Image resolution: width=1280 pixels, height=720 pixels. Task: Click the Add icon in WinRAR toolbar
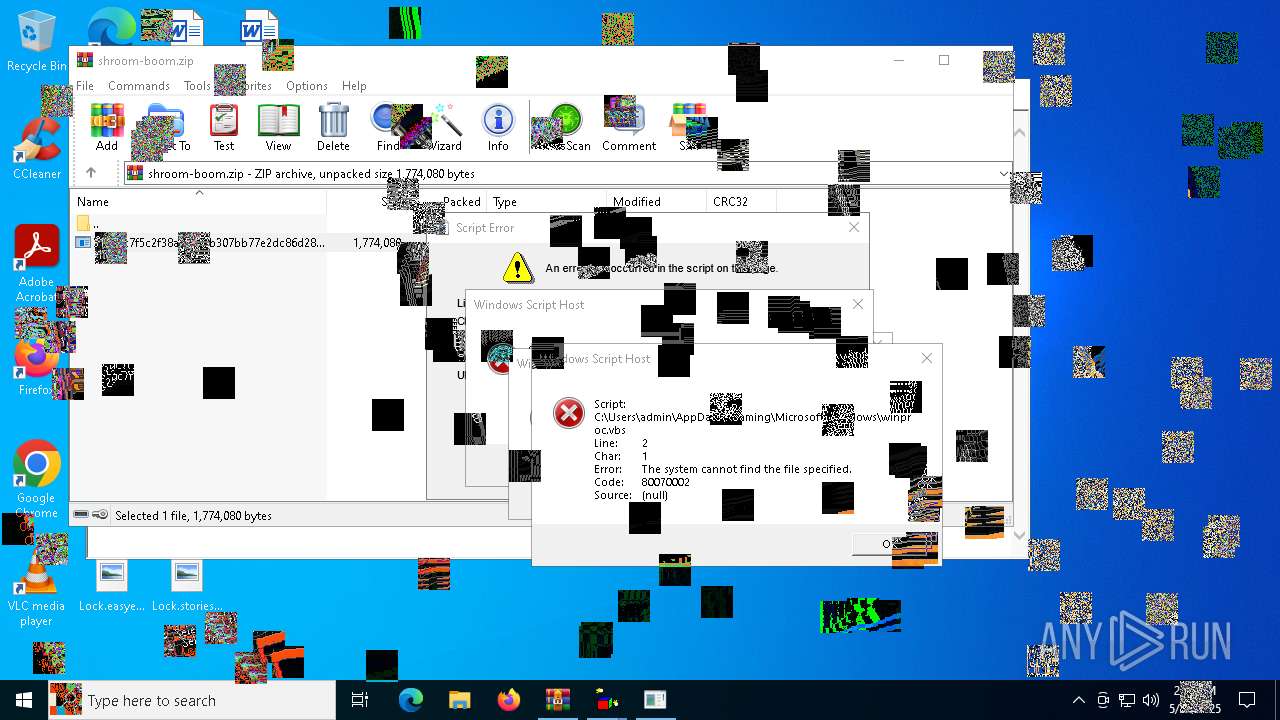point(107,127)
